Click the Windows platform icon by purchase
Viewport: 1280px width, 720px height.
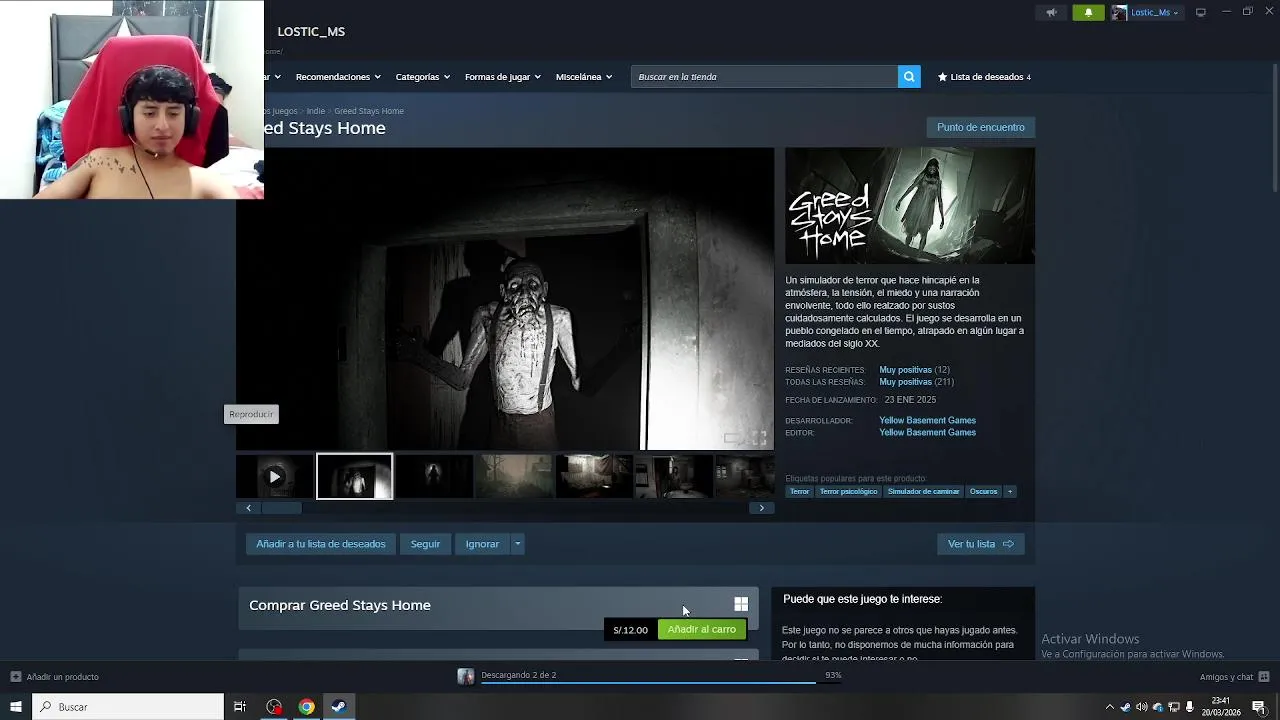(x=741, y=604)
